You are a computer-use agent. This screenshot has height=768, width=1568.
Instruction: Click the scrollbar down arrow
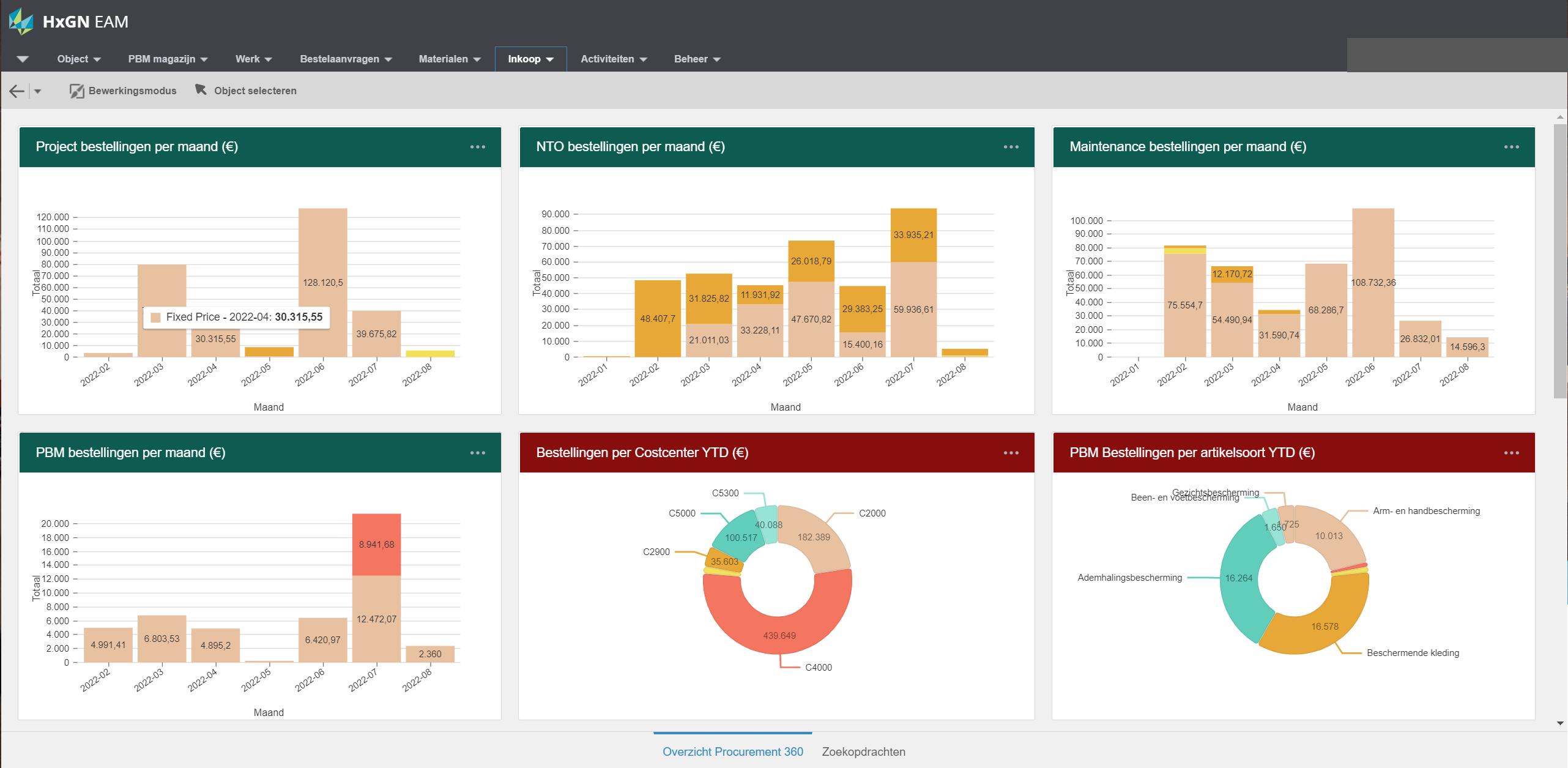tap(1560, 723)
